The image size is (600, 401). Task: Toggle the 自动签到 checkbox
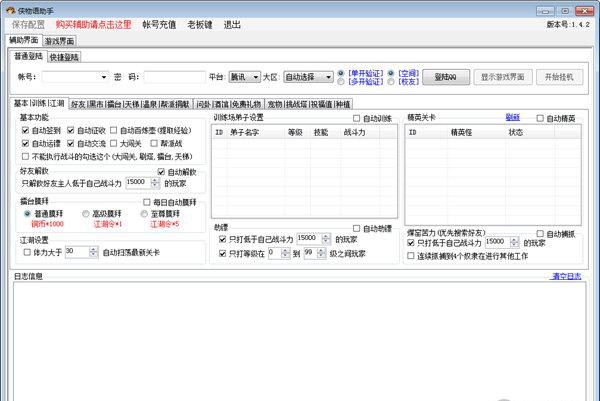pyautogui.click(x=26, y=130)
